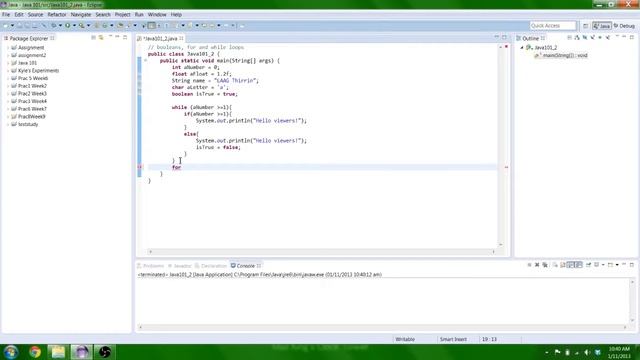The width and height of the screenshot is (640, 360).
Task: Maximize the editor area
Action: coord(504,37)
